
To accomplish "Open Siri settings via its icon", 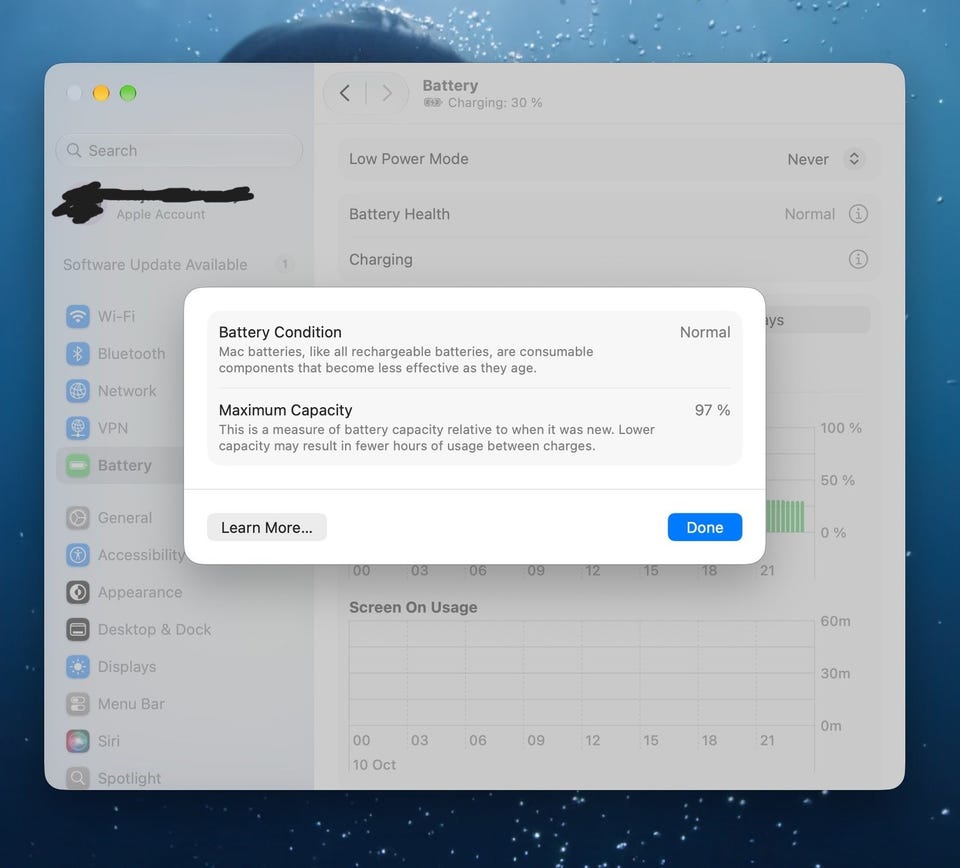I will (x=78, y=741).
